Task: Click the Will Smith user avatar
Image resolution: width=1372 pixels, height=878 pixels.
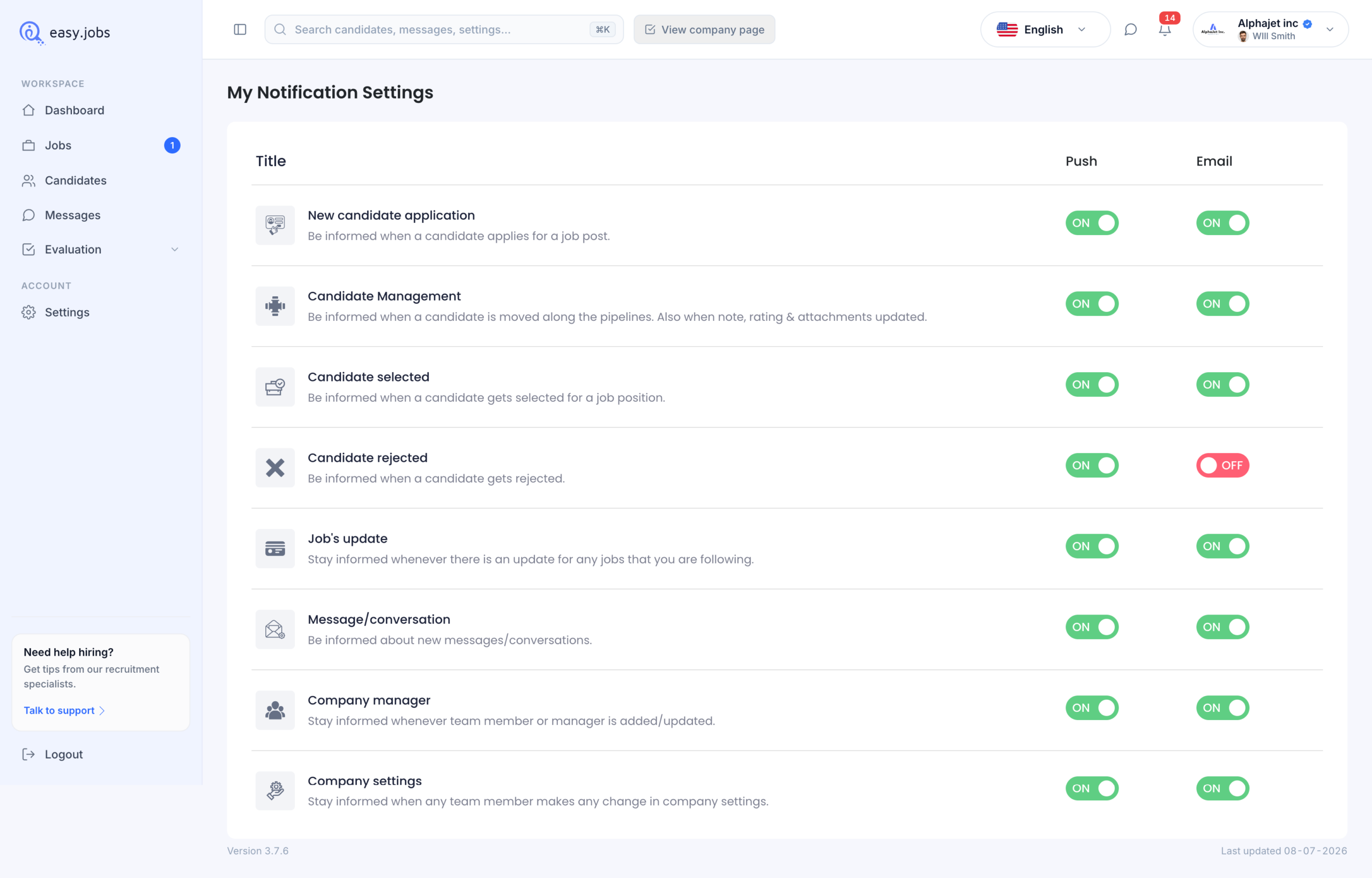Action: point(1243,36)
